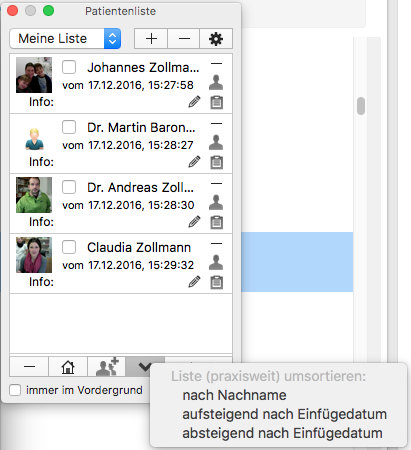
Task: Tick the checkbox for Dr. Andreas Zoll...
Action: click(x=69, y=187)
